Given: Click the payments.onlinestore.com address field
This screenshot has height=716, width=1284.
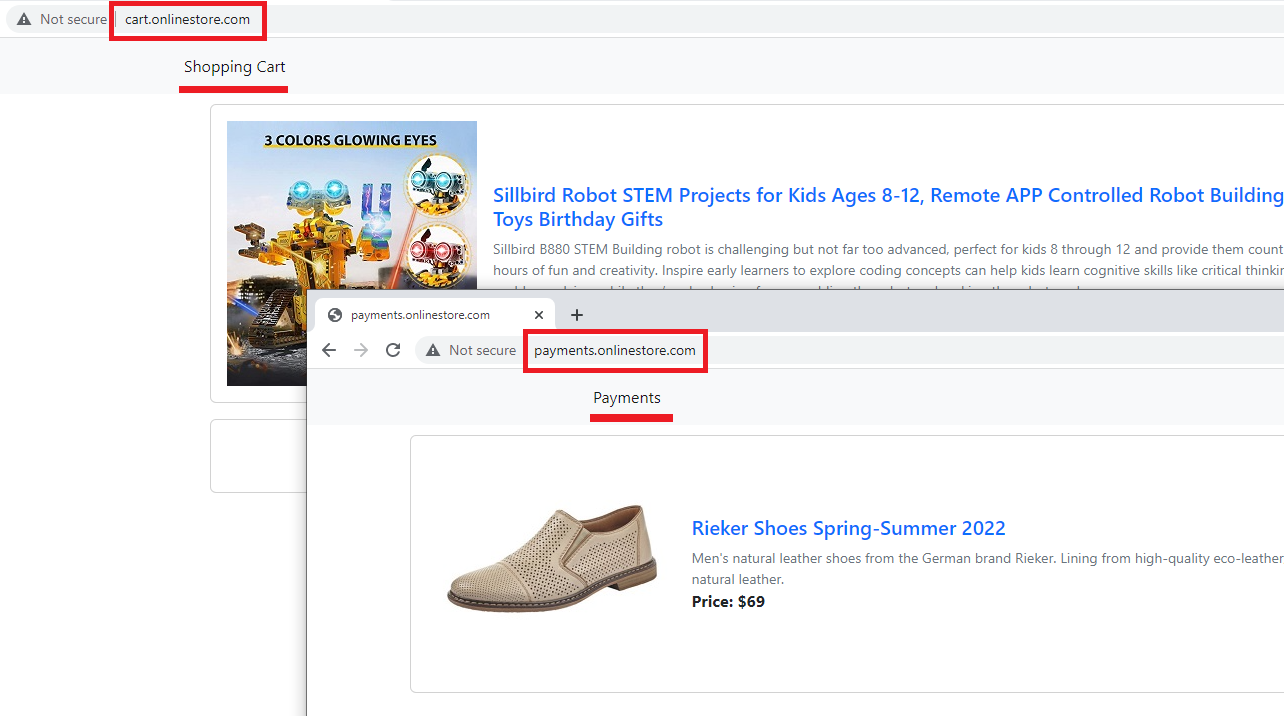Looking at the screenshot, I should point(614,350).
